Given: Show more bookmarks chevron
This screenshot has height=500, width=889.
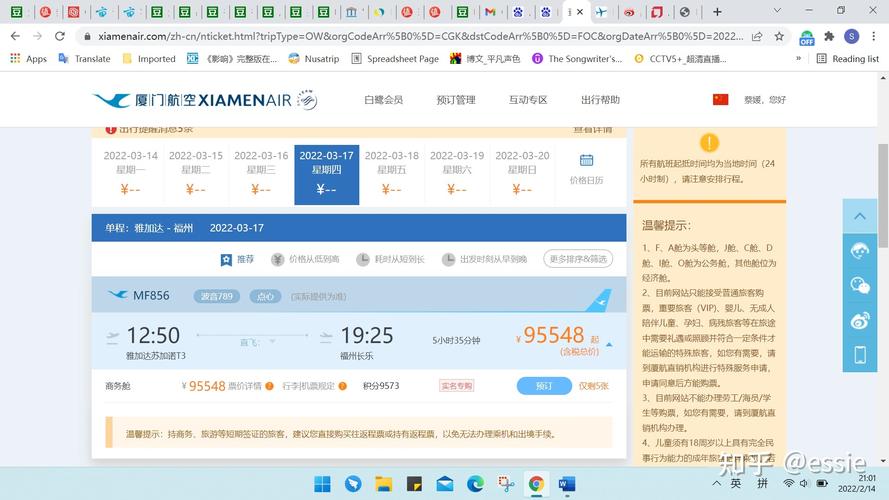Looking at the screenshot, I should [798, 58].
